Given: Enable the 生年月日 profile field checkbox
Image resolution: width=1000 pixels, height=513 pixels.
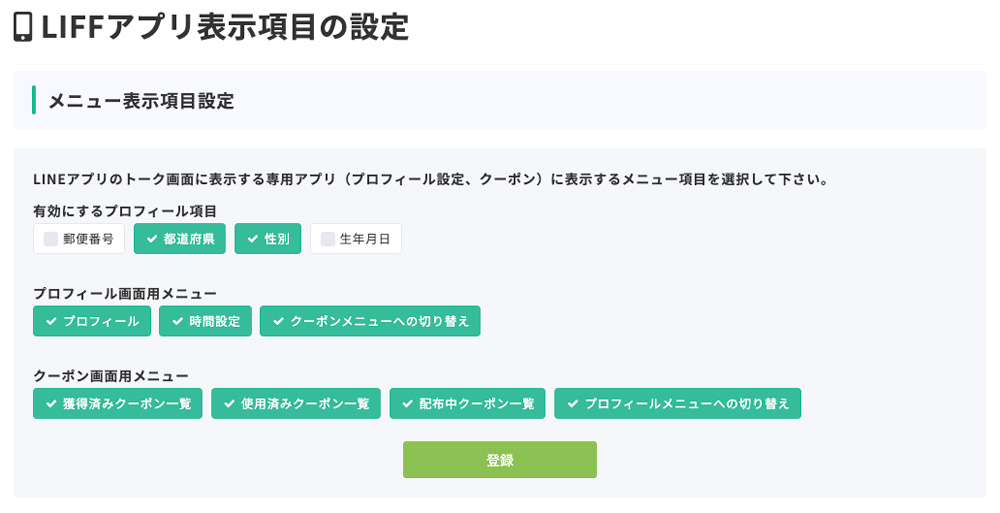Looking at the screenshot, I should click(356, 239).
